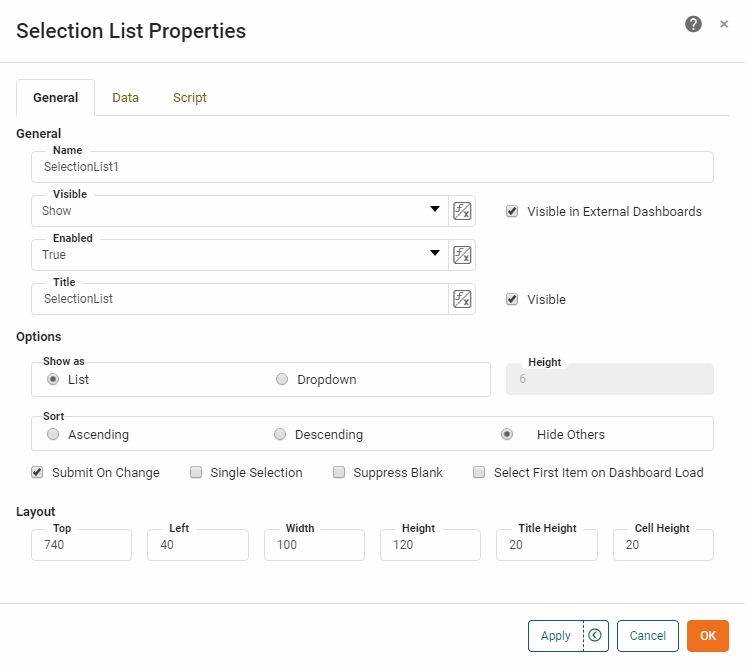Click the Cancel button

[647, 636]
